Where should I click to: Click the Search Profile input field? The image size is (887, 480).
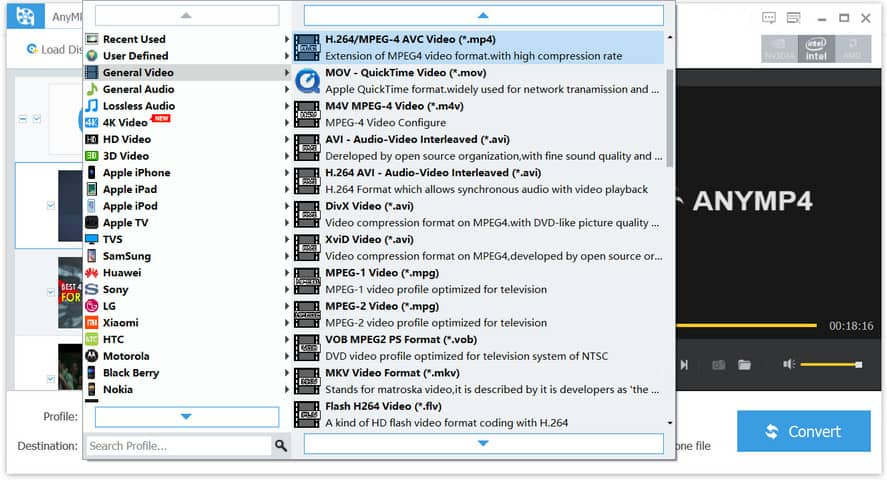pyautogui.click(x=178, y=446)
